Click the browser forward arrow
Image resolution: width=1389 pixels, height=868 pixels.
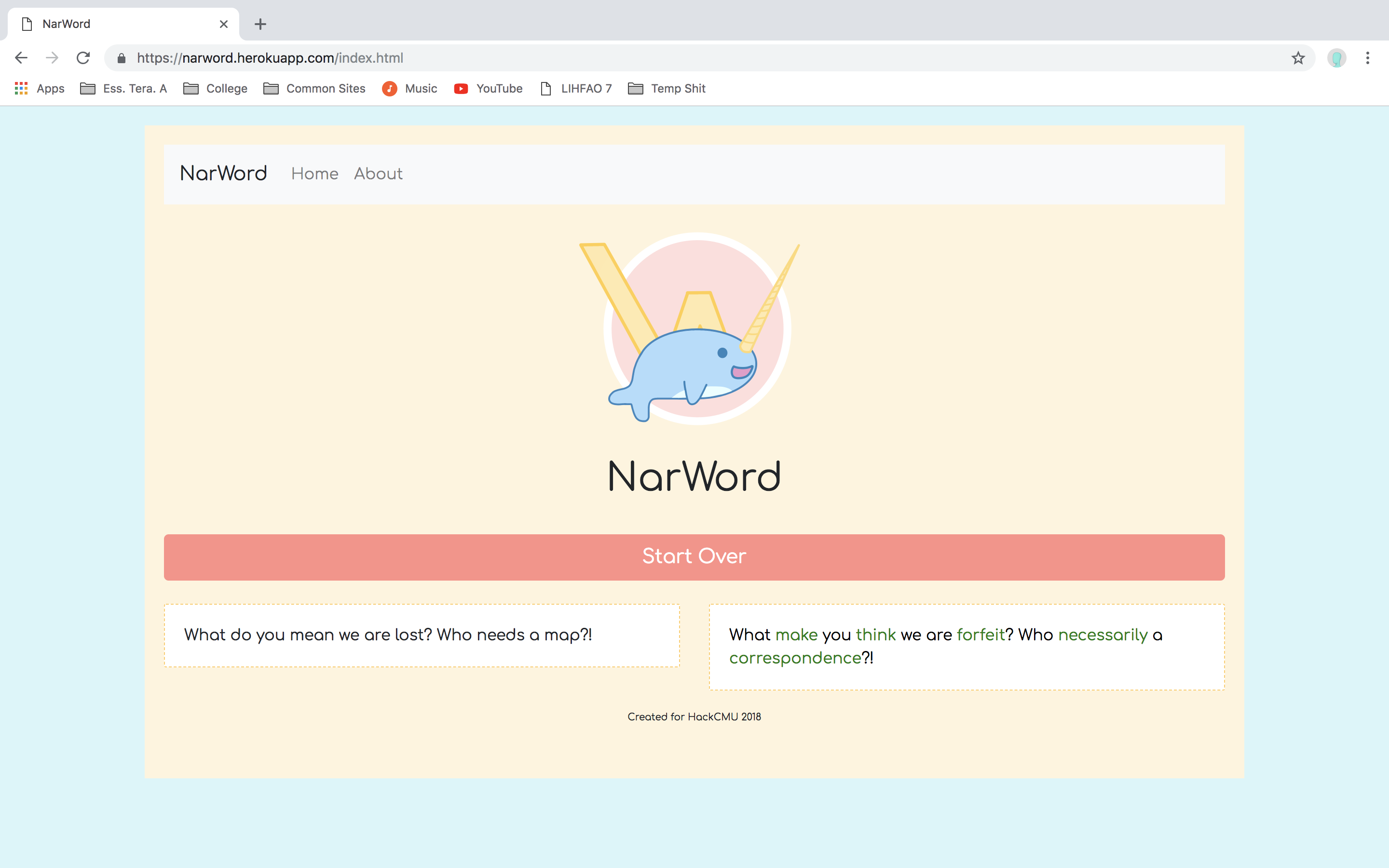[x=52, y=58]
